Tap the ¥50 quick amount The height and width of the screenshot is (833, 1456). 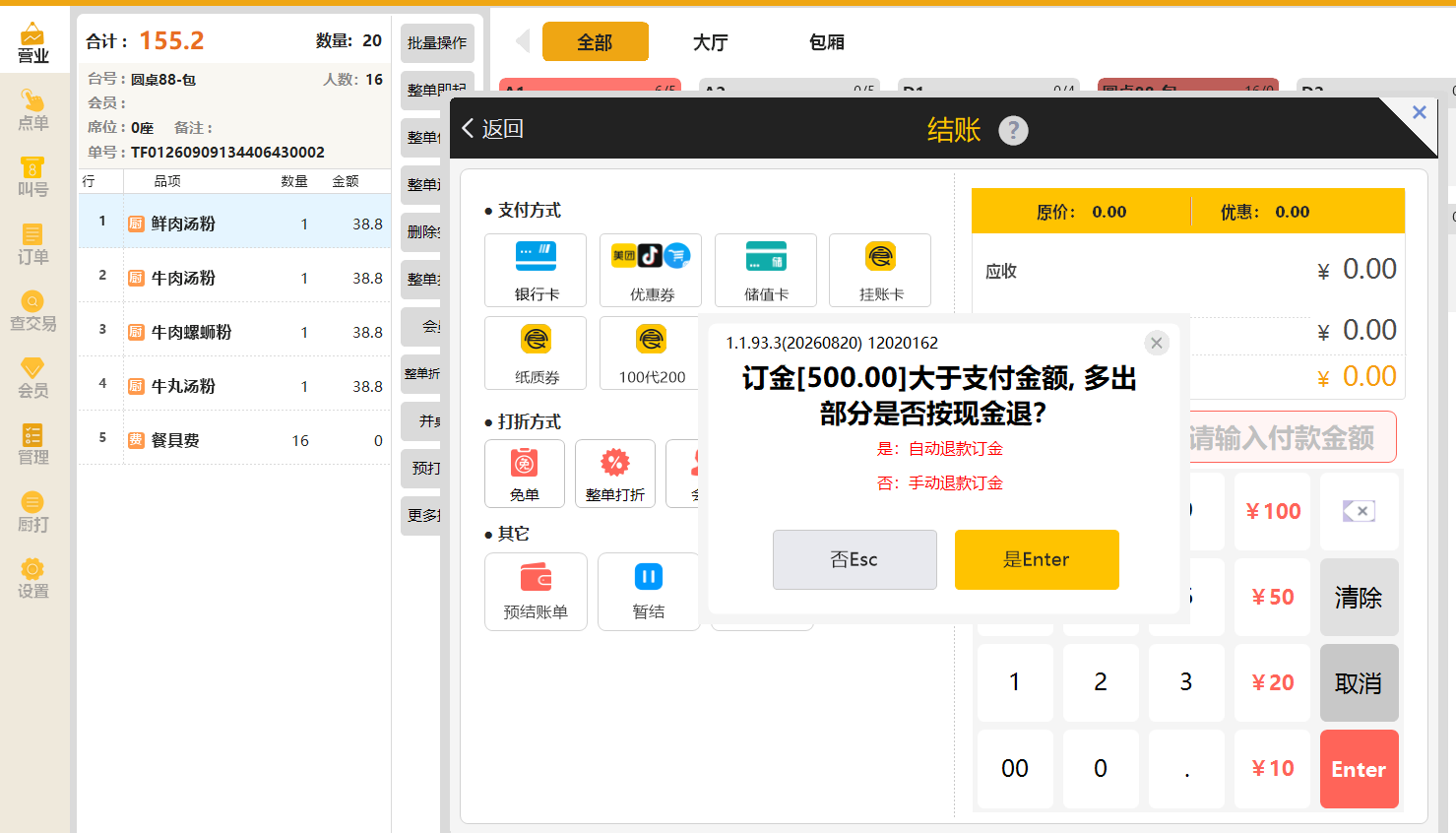(x=1273, y=597)
